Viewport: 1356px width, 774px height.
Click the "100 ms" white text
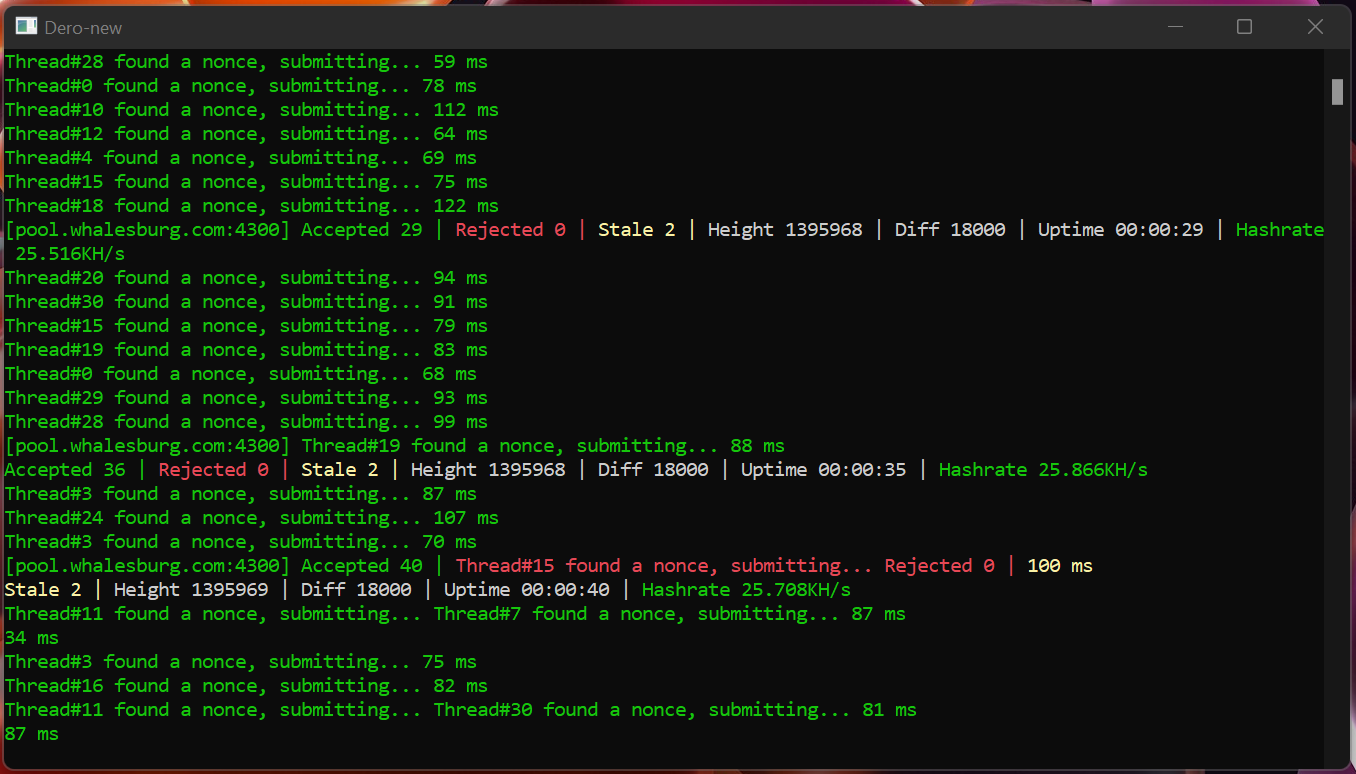pyautogui.click(x=1060, y=566)
